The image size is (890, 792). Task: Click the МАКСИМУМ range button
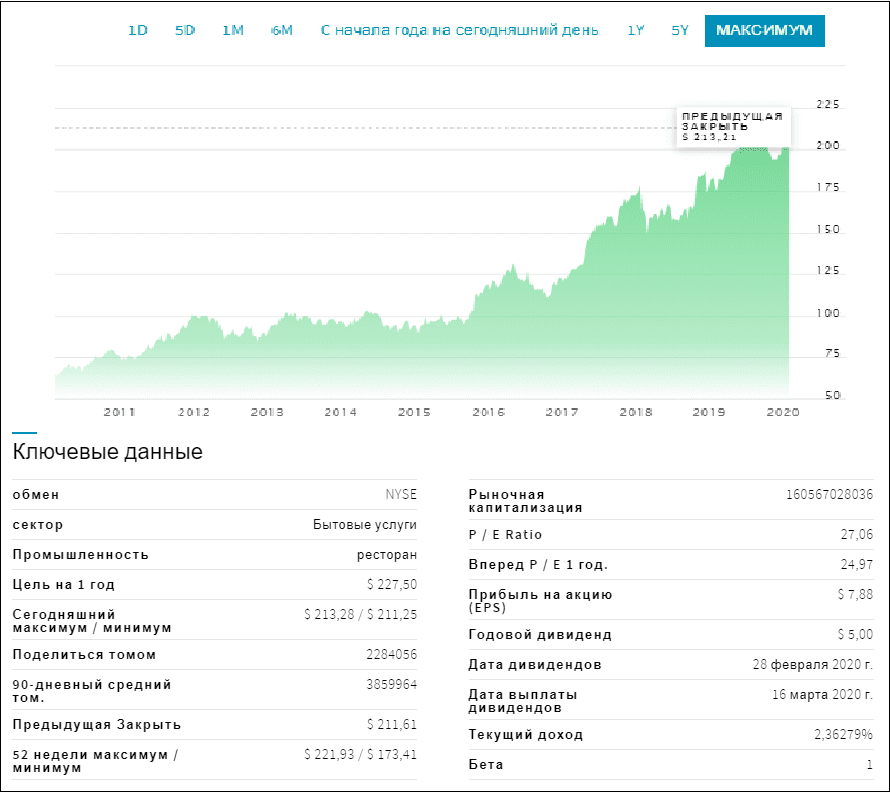click(x=764, y=31)
